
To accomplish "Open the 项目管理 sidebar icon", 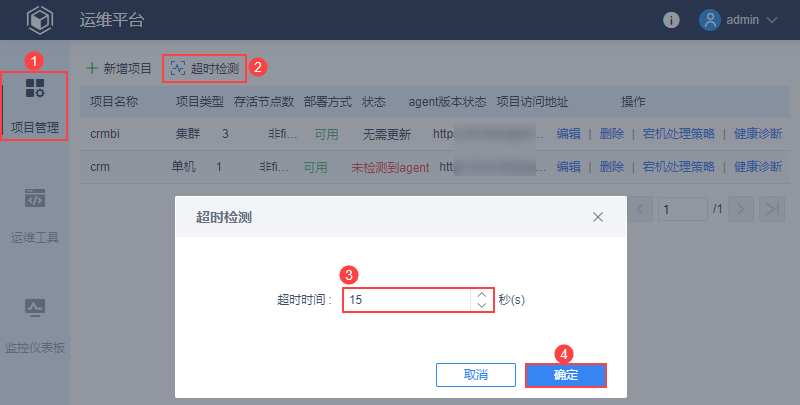I will pyautogui.click(x=35, y=88).
